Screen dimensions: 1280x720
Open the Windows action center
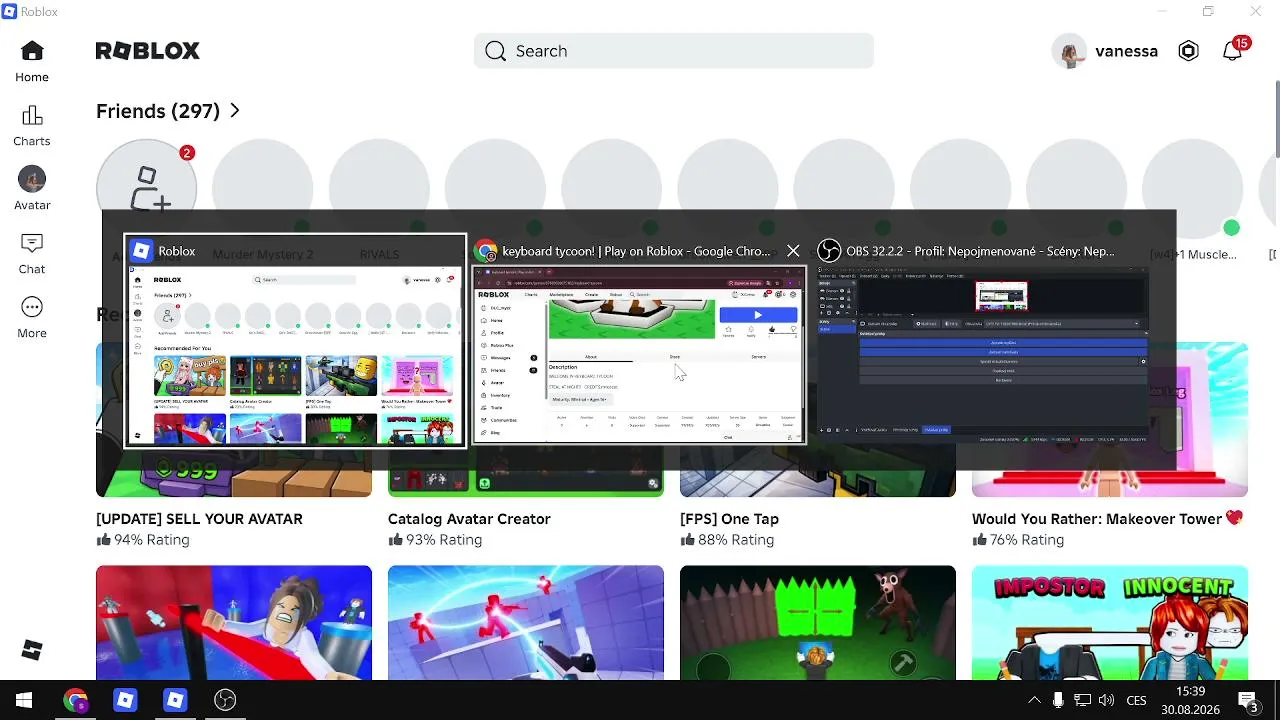[1248, 700]
